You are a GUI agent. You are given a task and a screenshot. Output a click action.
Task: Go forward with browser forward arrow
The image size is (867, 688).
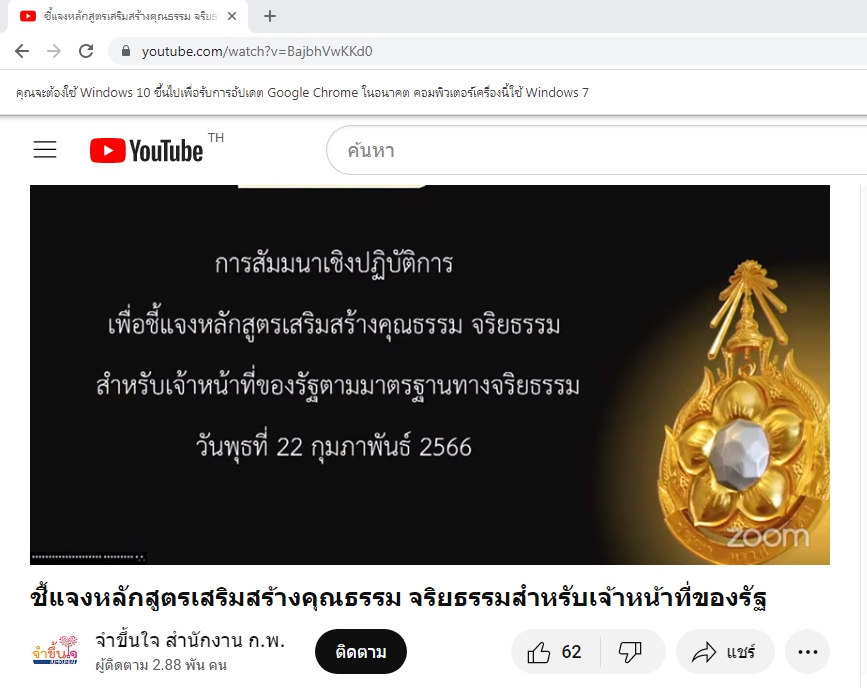tap(54, 51)
